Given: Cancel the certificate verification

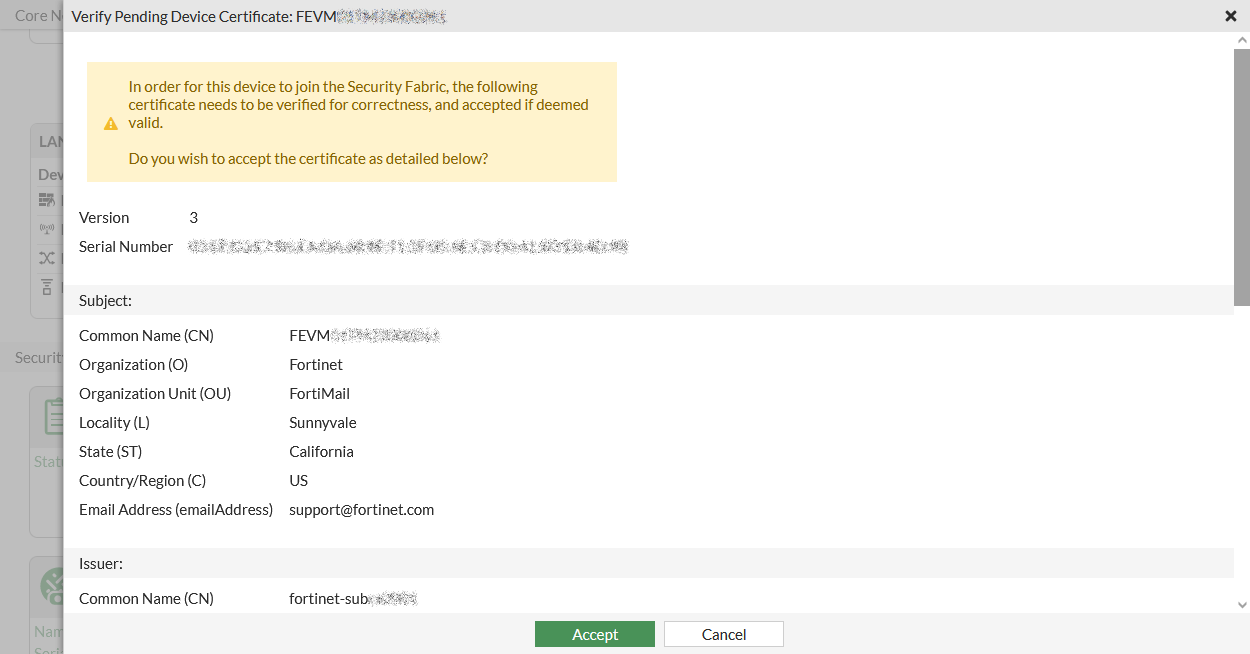Looking at the screenshot, I should click(x=723, y=634).
